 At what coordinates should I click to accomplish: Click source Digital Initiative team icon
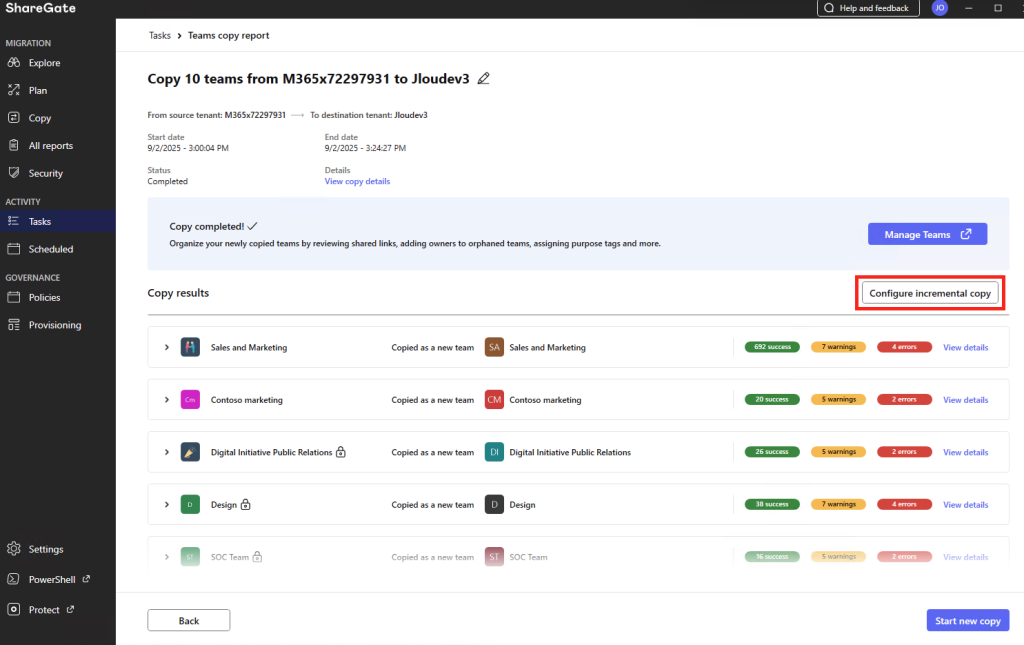pyautogui.click(x=190, y=452)
